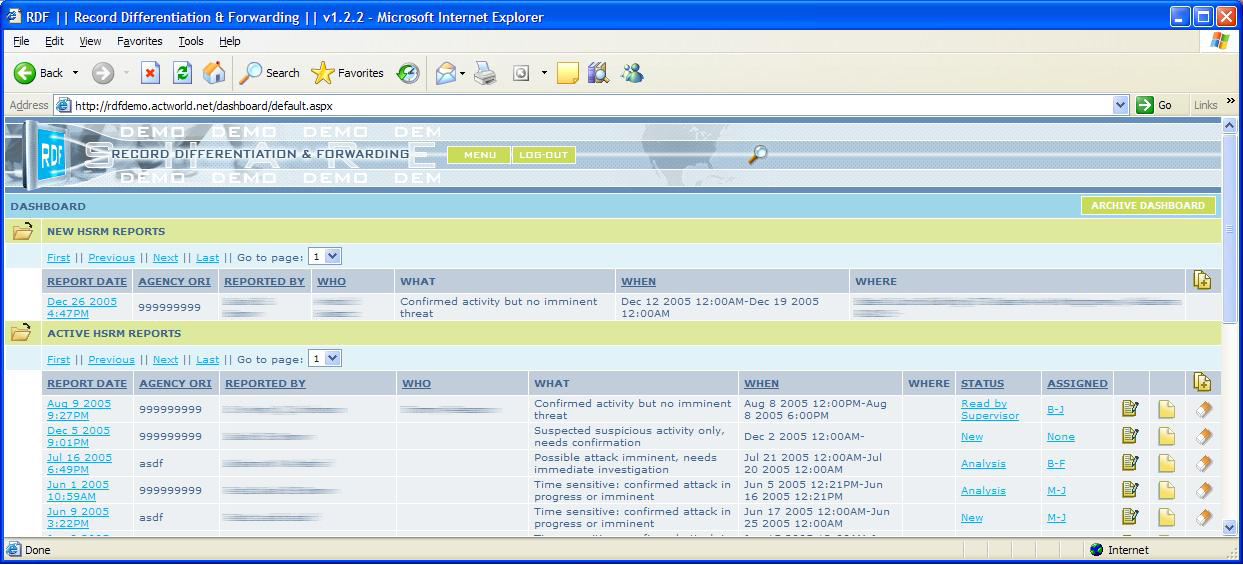Click the eraser icon for Dec 5 2005 report
Image resolution: width=1243 pixels, height=565 pixels.
1203,436
